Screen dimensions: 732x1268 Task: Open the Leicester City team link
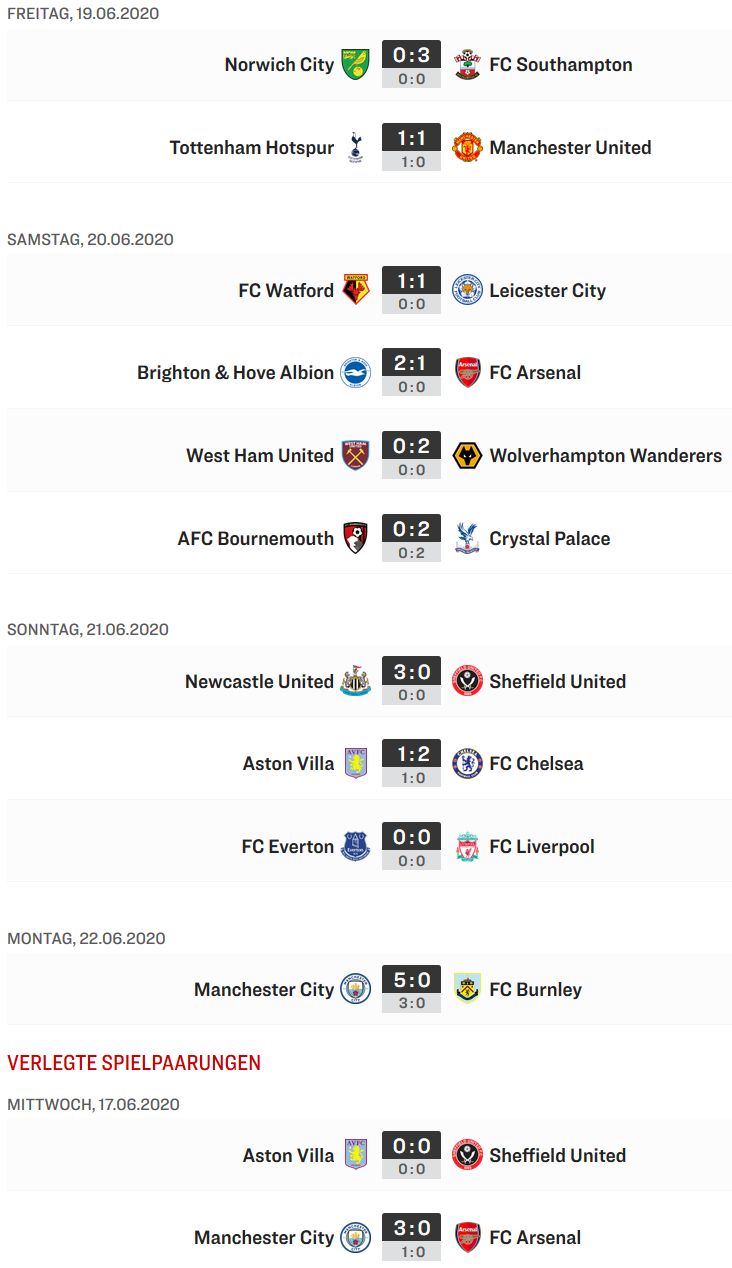(x=547, y=291)
